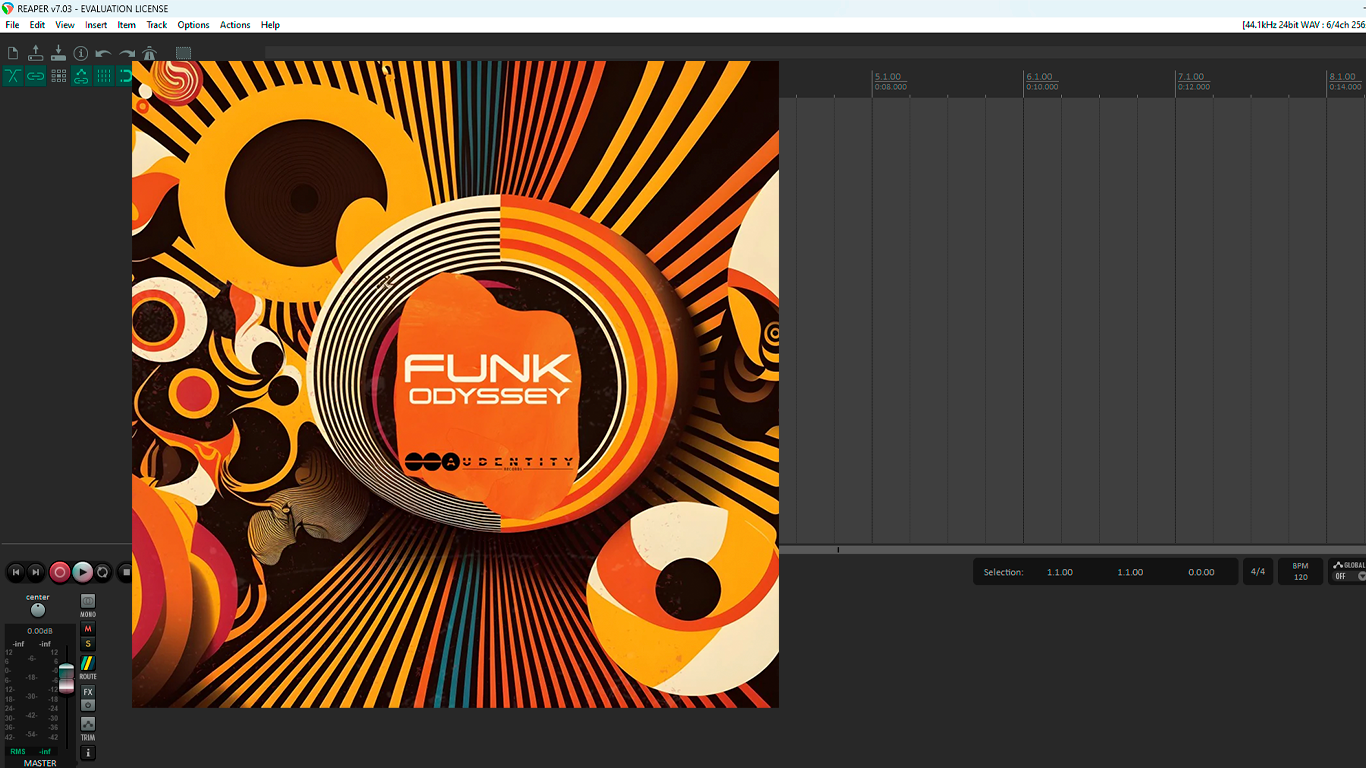
Task: Click the master track info 'i' button
Action: point(88,753)
